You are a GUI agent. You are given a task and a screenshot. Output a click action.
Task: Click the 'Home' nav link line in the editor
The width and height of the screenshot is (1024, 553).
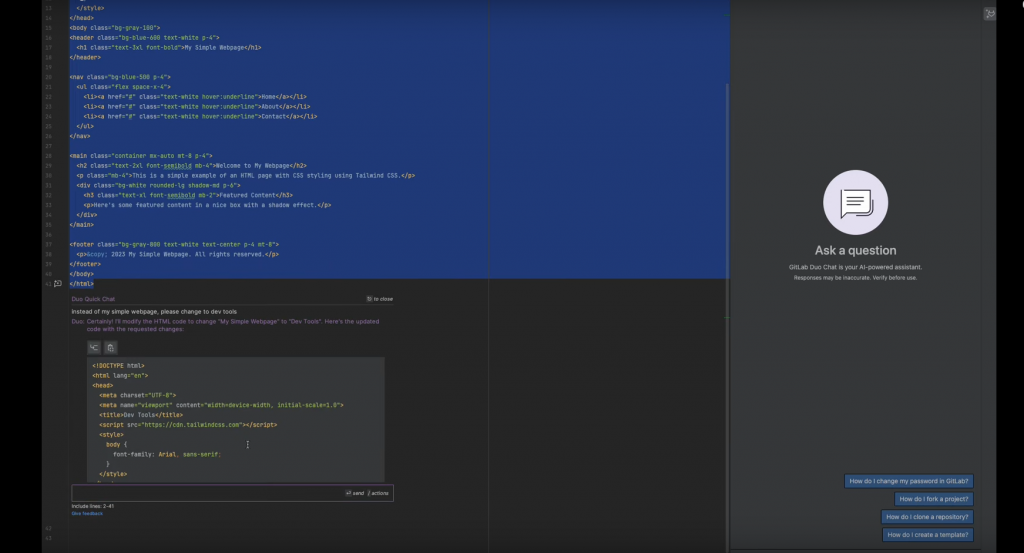(195, 97)
